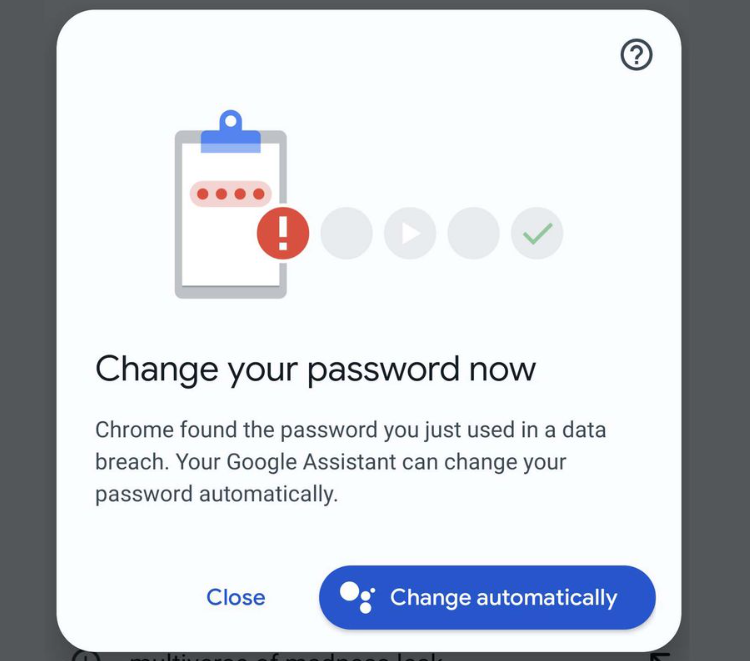Click the history icon left of the suggestion
The width and height of the screenshot is (750, 661).
(x=88, y=656)
